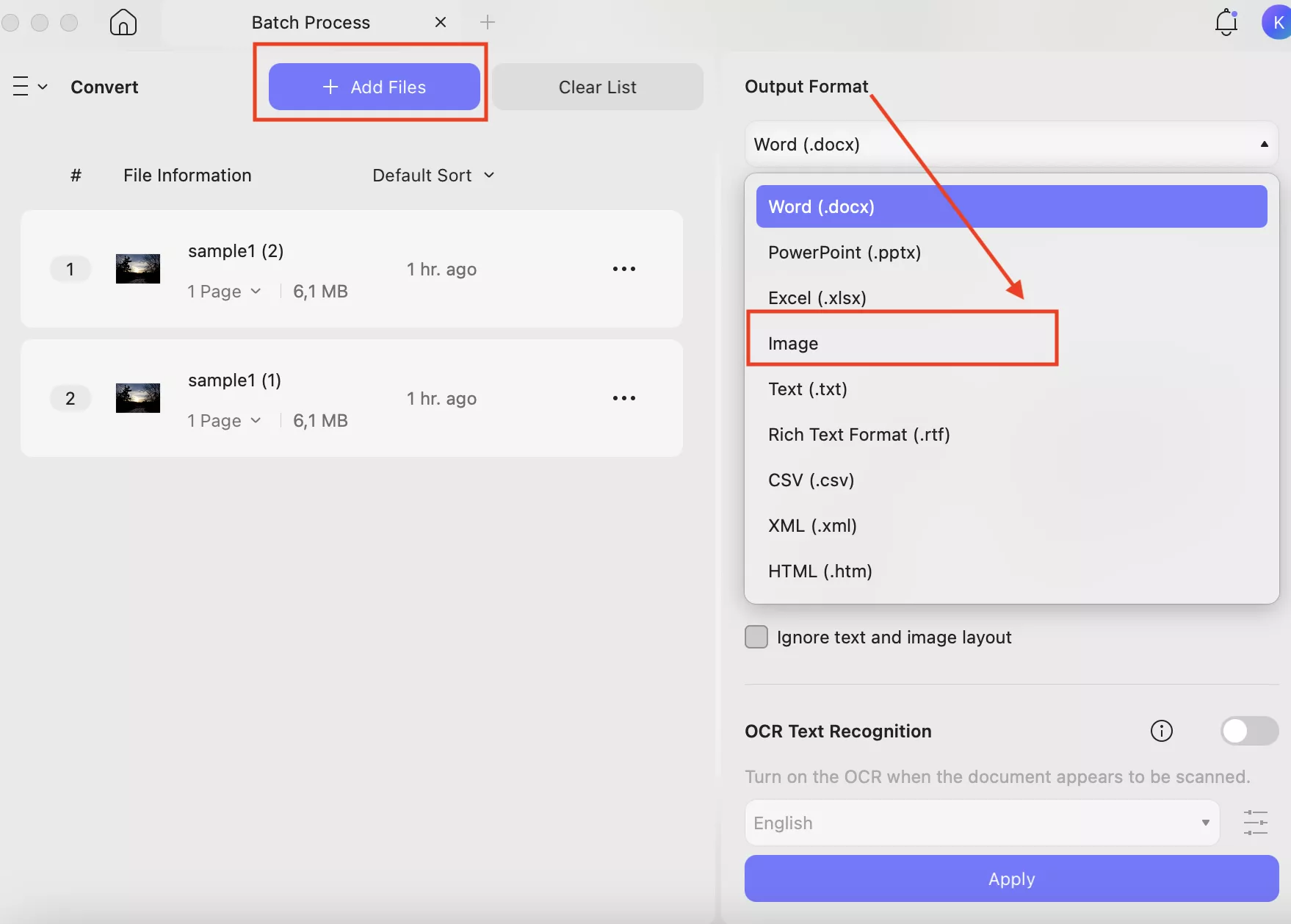Click the K user profile avatar
The width and height of the screenshot is (1291, 924).
click(1276, 22)
